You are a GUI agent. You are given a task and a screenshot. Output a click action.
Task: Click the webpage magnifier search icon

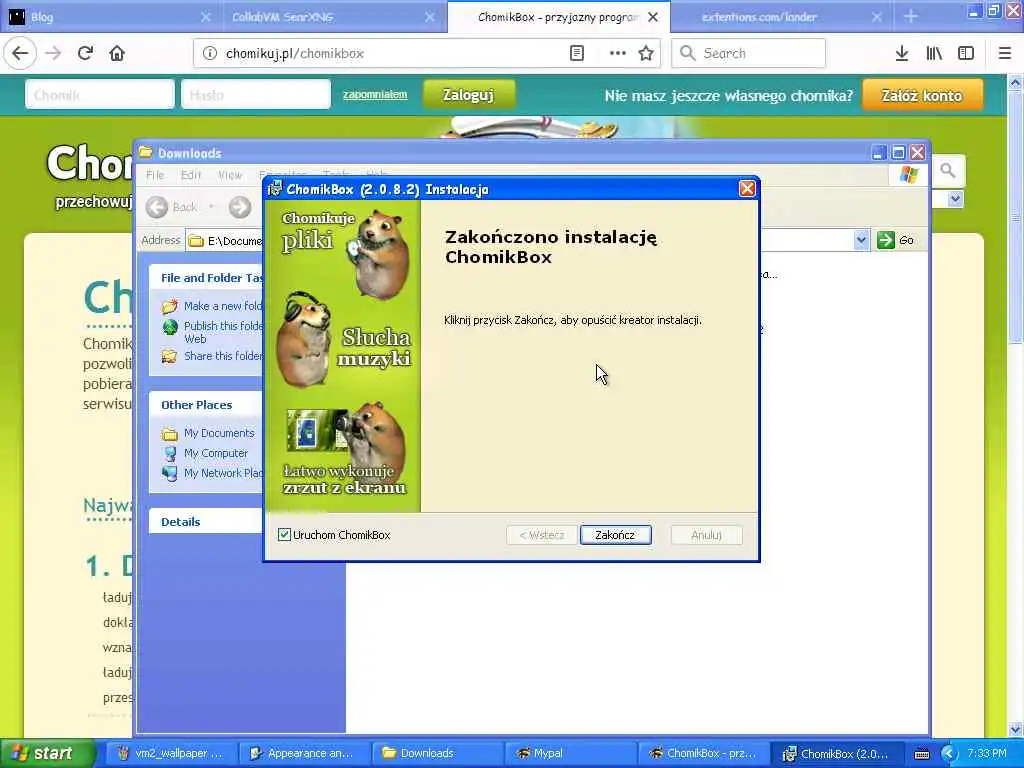coord(948,172)
